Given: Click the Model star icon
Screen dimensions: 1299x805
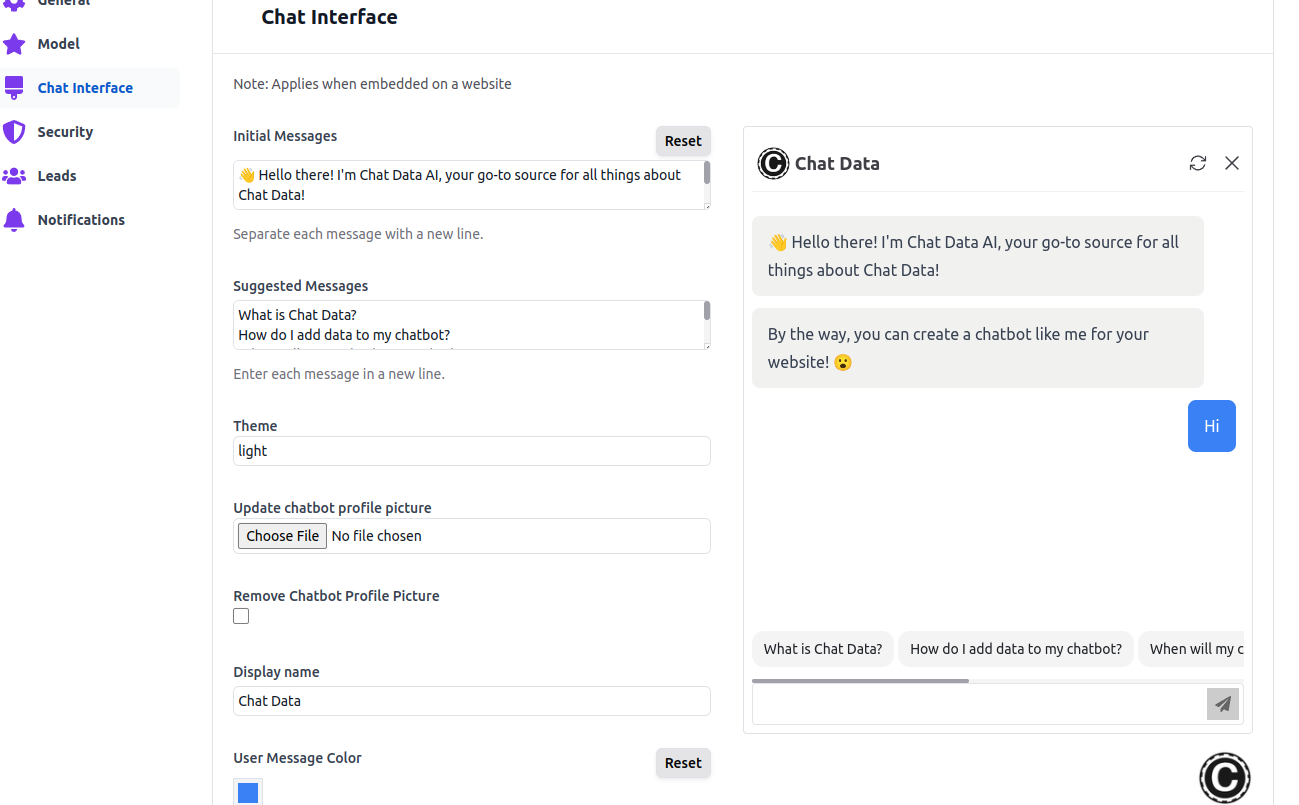Looking at the screenshot, I should 14,44.
